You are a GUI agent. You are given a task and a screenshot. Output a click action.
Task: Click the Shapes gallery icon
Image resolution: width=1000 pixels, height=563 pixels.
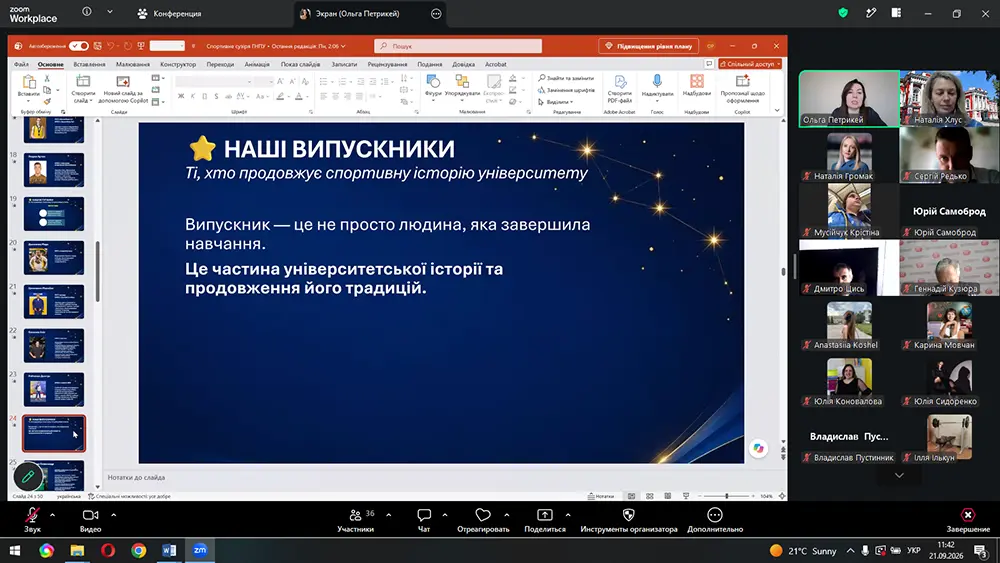coord(433,82)
